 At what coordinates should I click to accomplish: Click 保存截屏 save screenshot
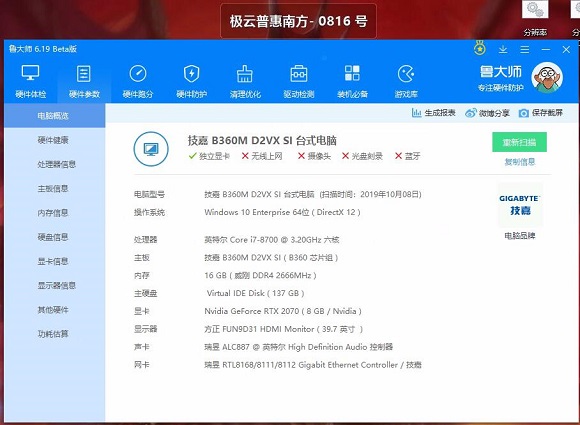540,113
